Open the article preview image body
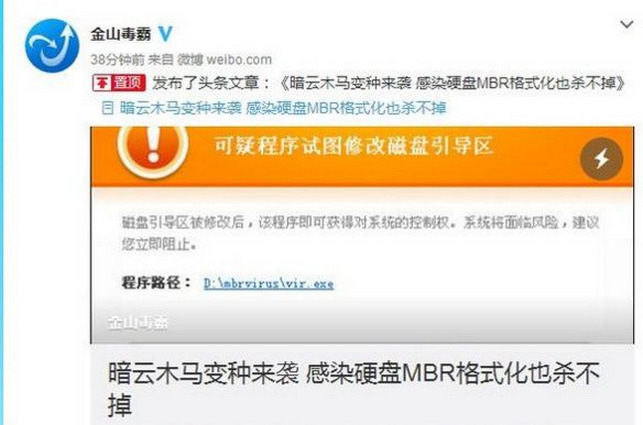Screen dimensions: 643x425 [362, 235]
